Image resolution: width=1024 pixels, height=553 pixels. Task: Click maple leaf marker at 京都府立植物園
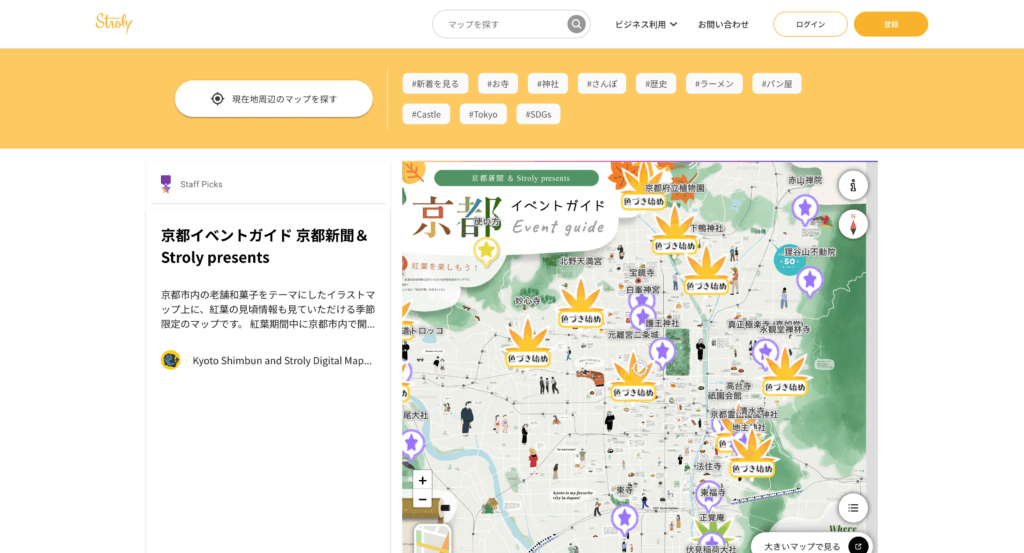(643, 187)
